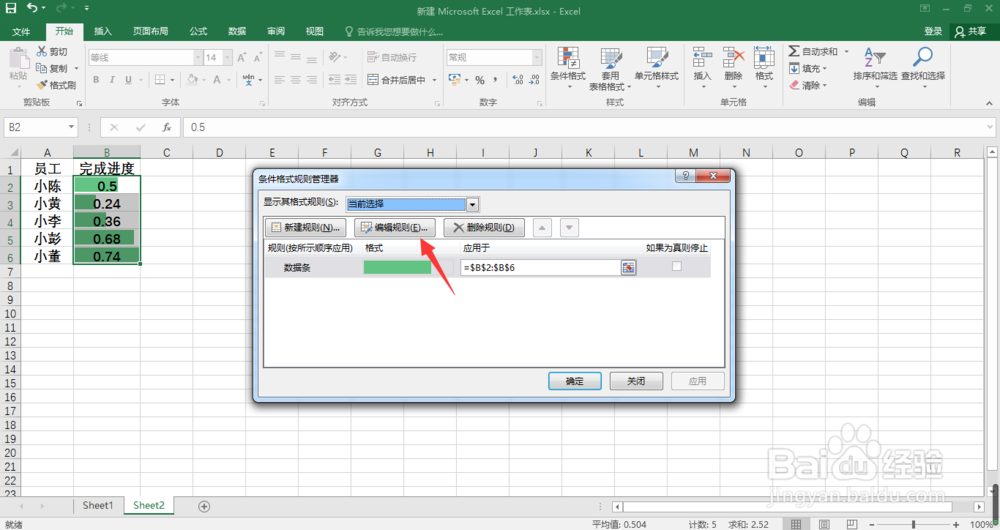This screenshot has width=1000, height=530.
Task: Click the sign-in link in the title area
Action: point(933,31)
